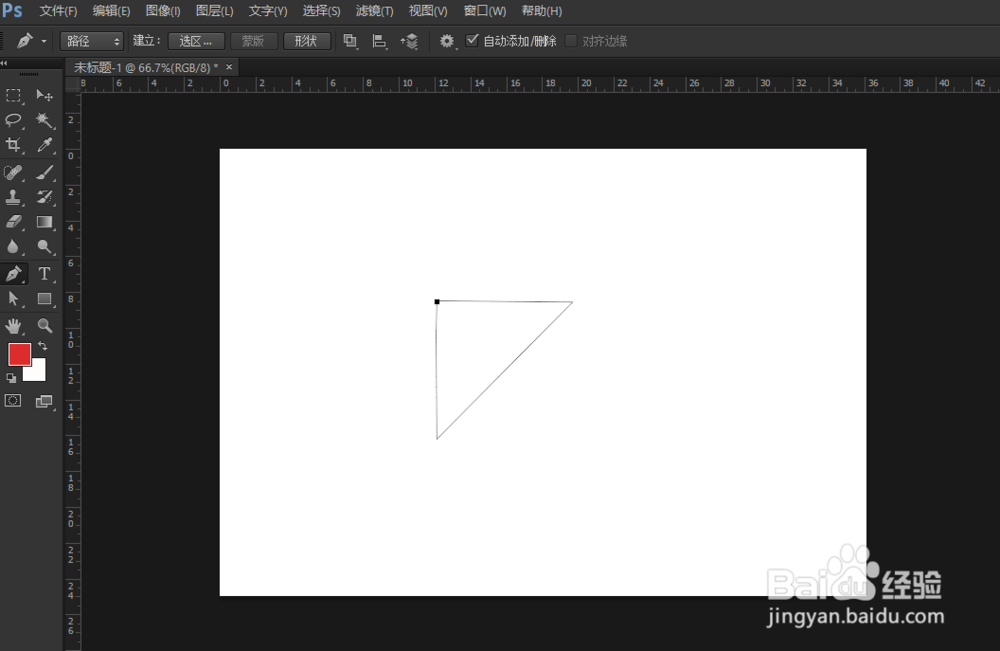Open the 文件(F) menu
1000x651 pixels.
tap(58, 11)
